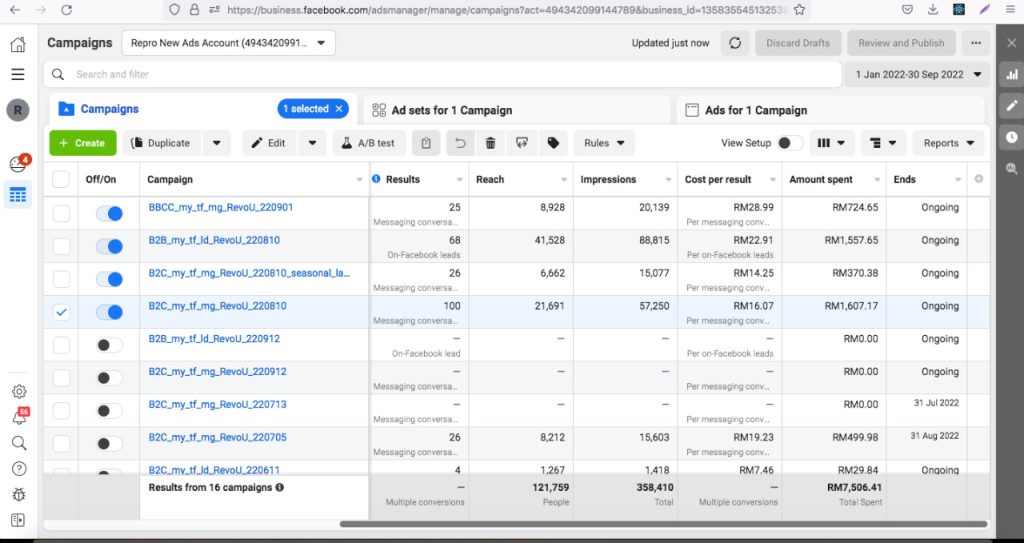
Task: Turn off B2B_my_tf_ld_RevoU_220810 campaign switch
Action: point(109,246)
